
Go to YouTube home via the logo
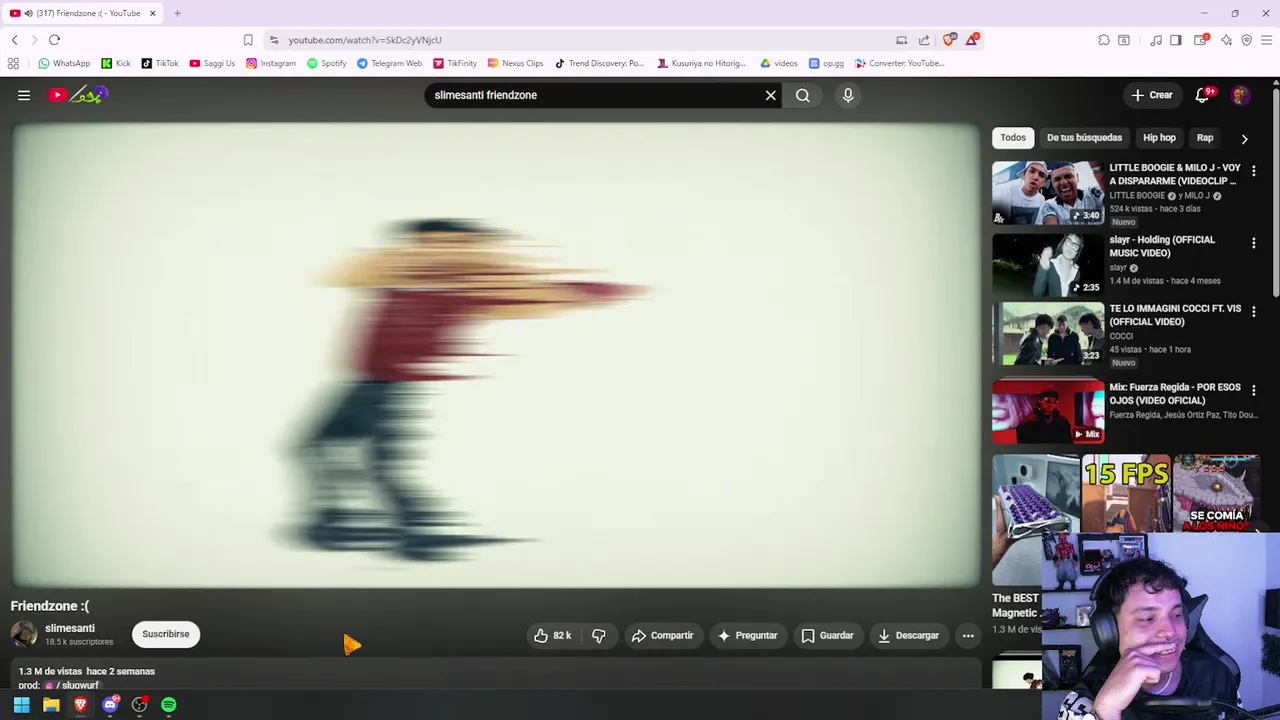tap(78, 95)
